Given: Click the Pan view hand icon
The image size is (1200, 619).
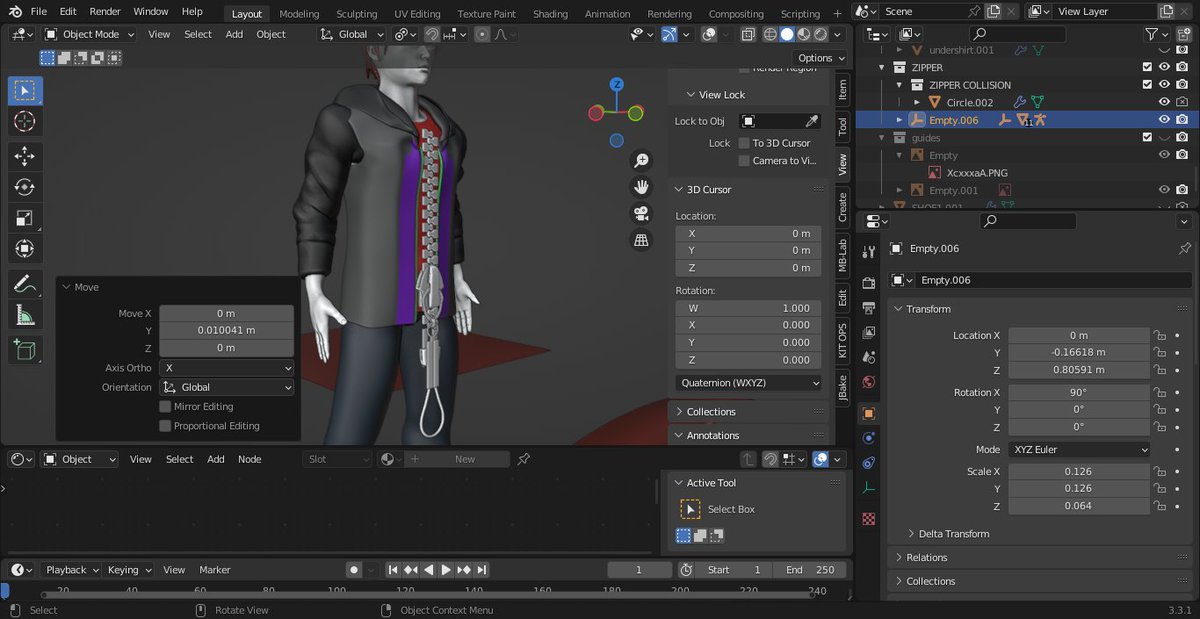Looking at the screenshot, I should pyautogui.click(x=641, y=187).
